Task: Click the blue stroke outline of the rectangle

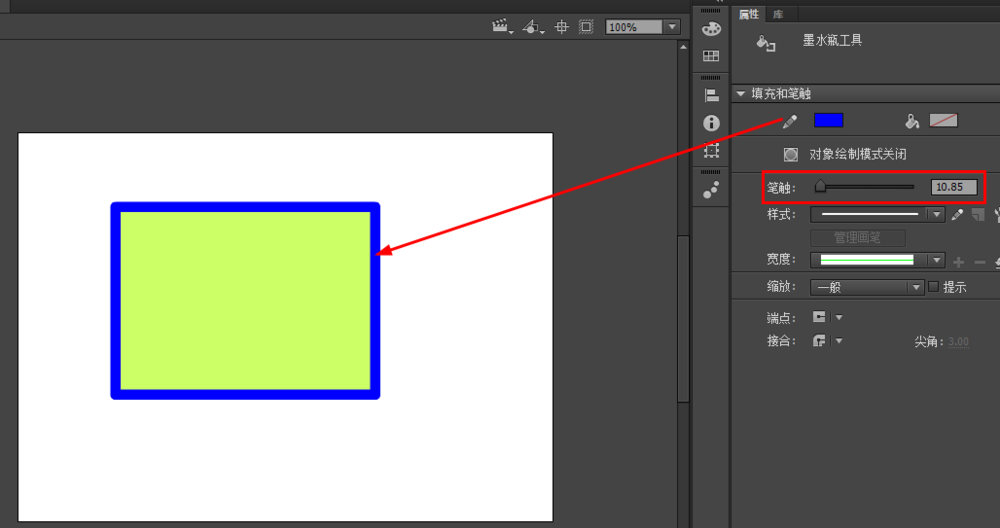Action: pos(246,207)
